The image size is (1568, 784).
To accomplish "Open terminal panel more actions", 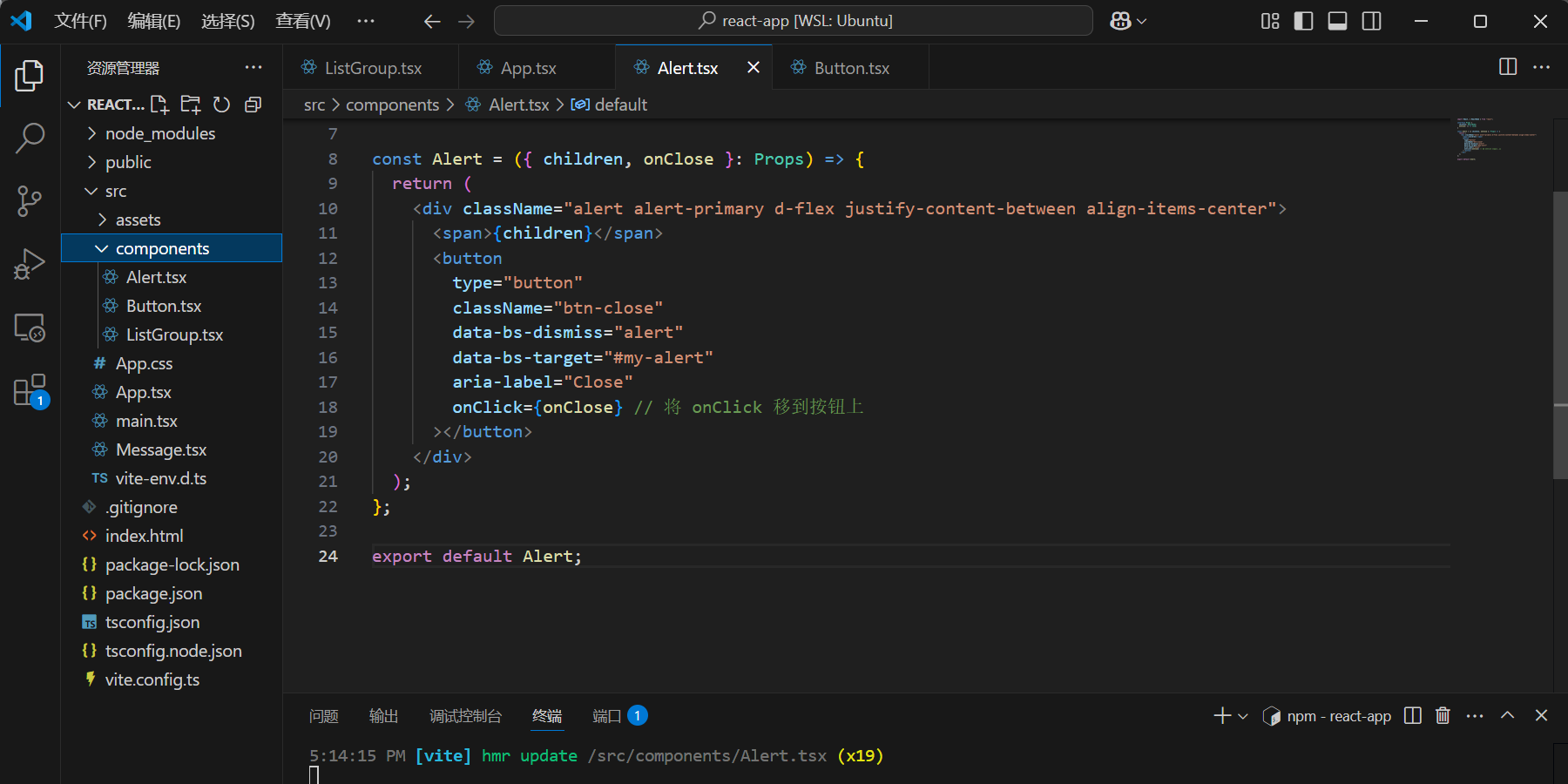I will point(1475,715).
